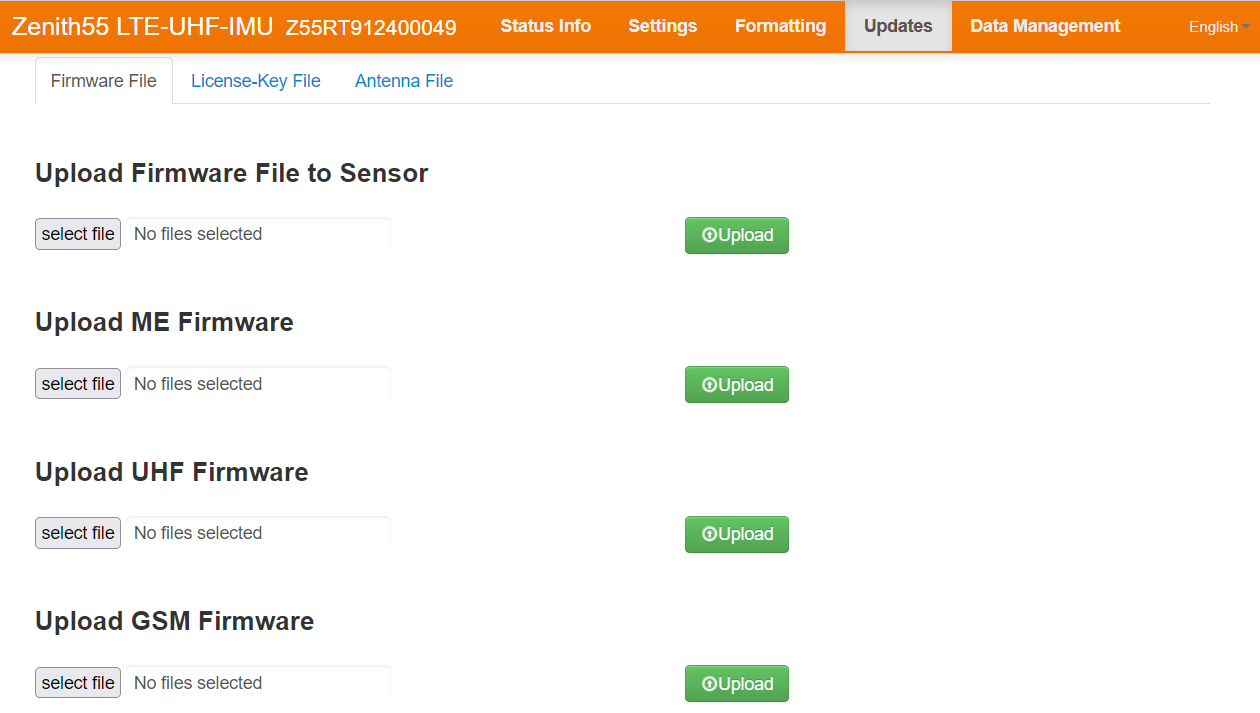The height and width of the screenshot is (713, 1260).
Task: Open the Settings menu
Action: (x=662, y=26)
